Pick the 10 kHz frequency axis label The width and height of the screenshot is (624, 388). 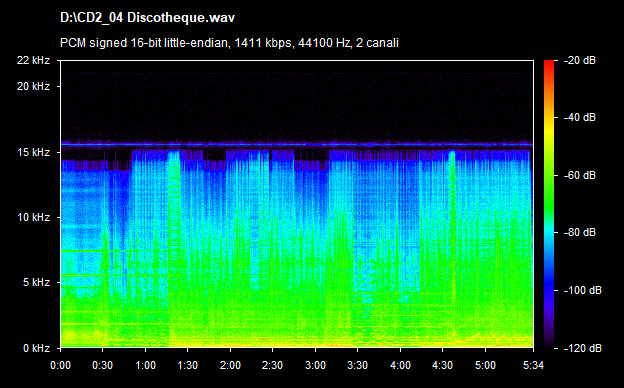coord(33,217)
